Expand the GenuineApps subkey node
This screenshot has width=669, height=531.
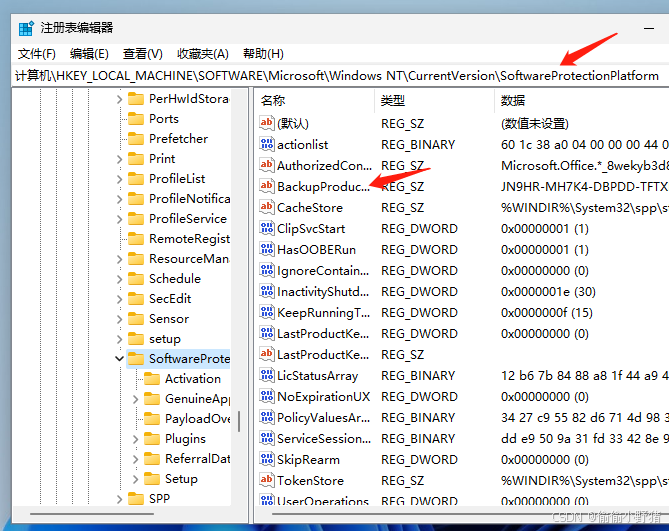point(135,399)
